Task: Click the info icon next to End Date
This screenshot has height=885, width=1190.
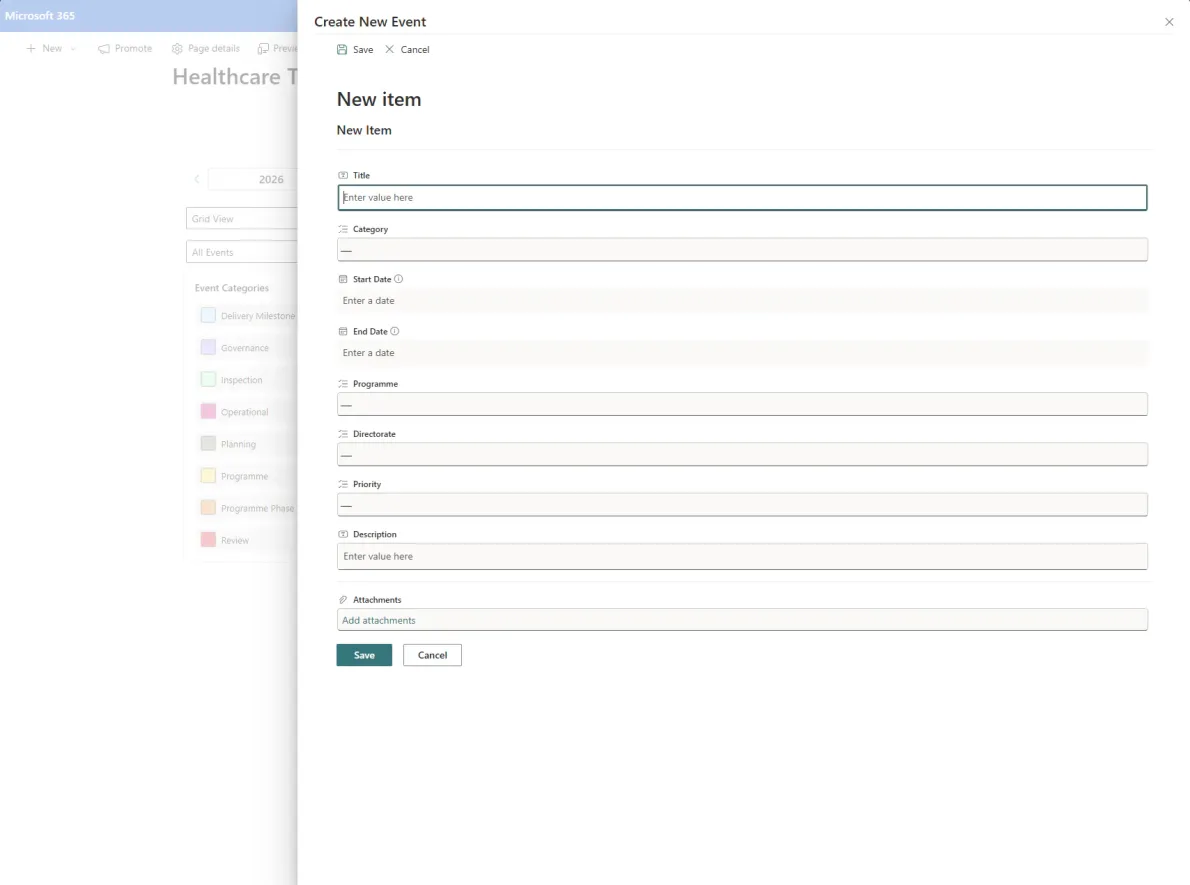Action: [x=393, y=331]
